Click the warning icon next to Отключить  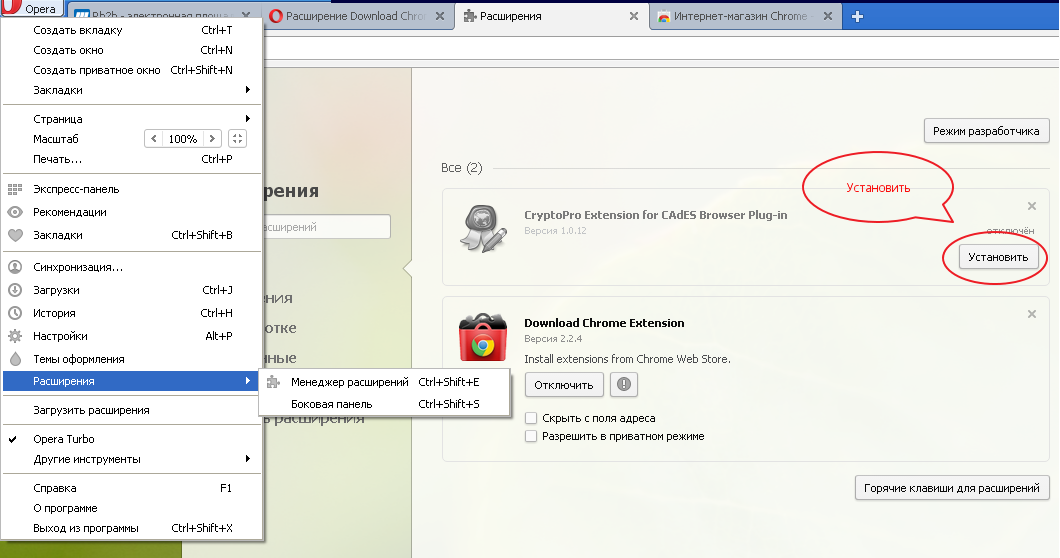pyautogui.click(x=624, y=385)
